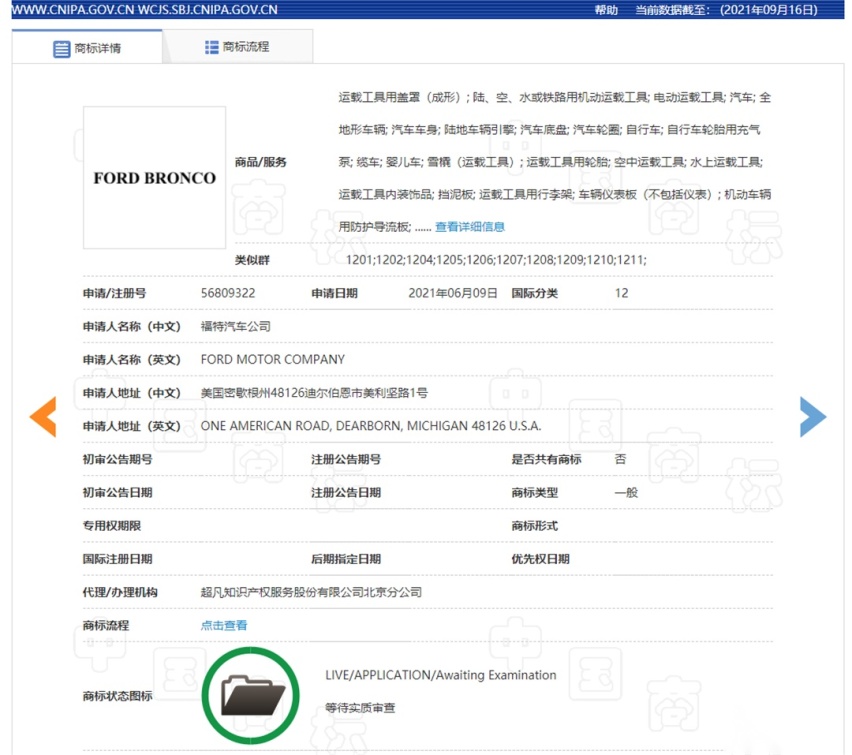Click the 初审公告期号 label
This screenshot has height=755, width=852.
[117, 459]
